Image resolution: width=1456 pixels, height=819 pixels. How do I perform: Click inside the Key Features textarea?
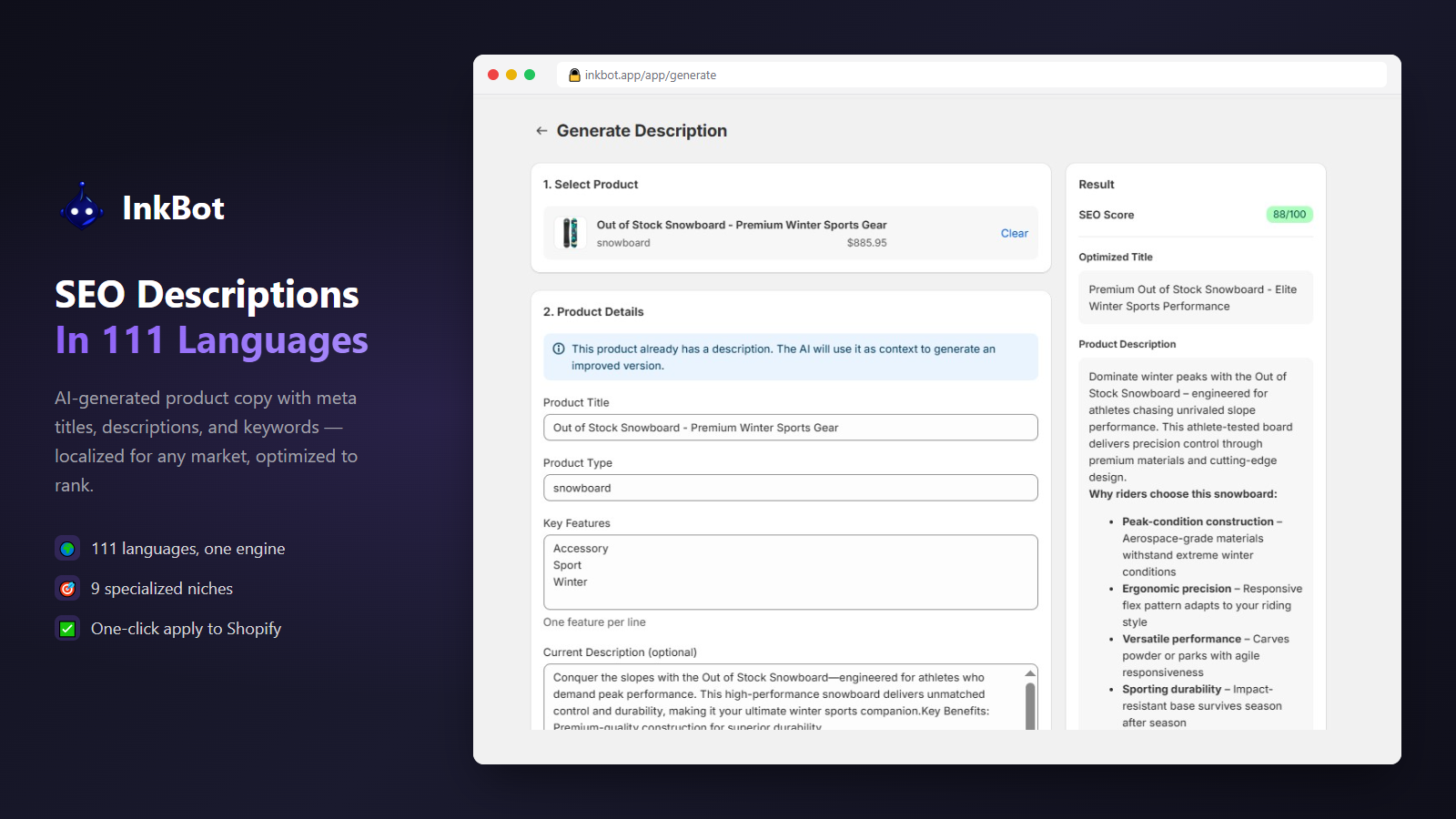coord(790,571)
